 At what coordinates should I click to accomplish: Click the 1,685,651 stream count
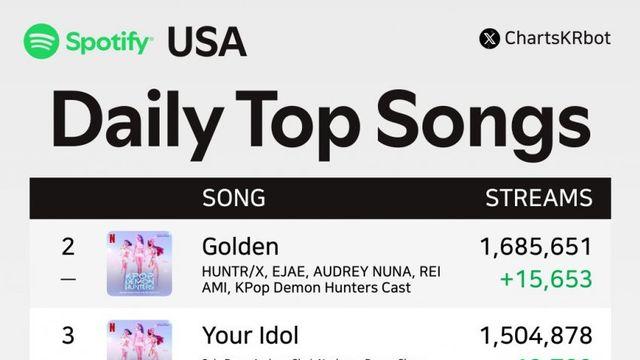tap(536, 247)
